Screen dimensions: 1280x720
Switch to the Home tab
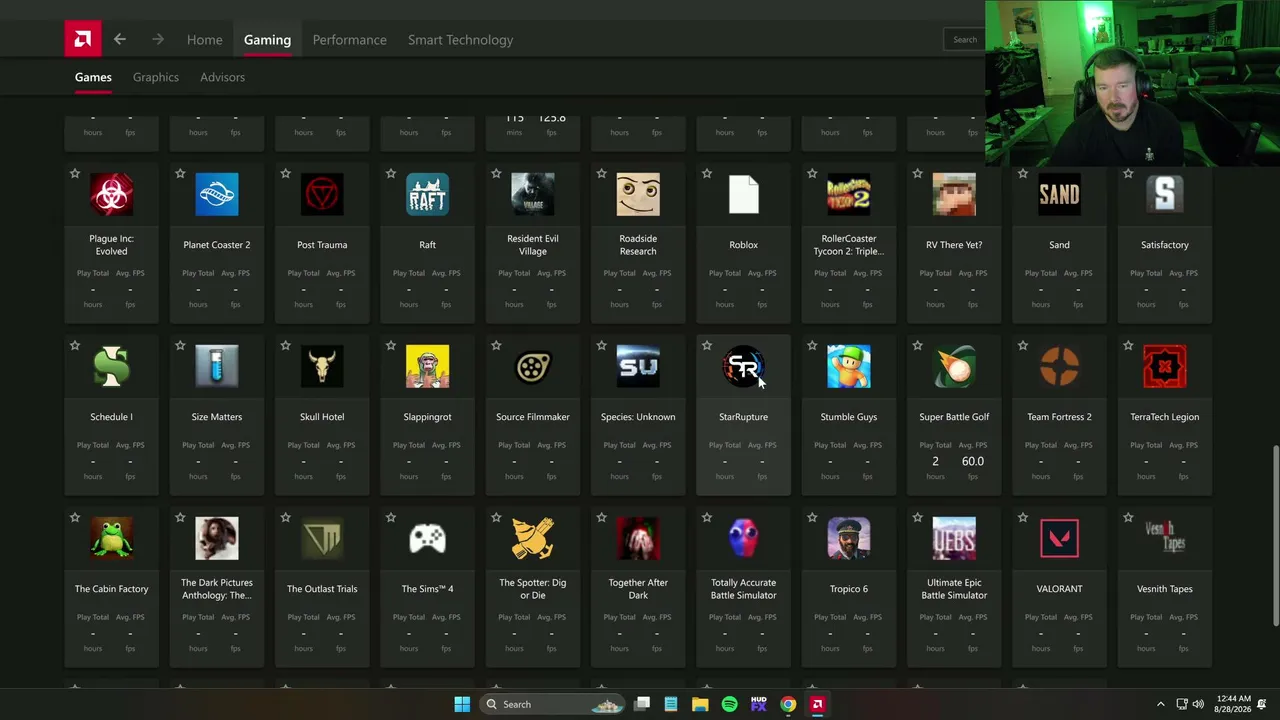(x=204, y=40)
